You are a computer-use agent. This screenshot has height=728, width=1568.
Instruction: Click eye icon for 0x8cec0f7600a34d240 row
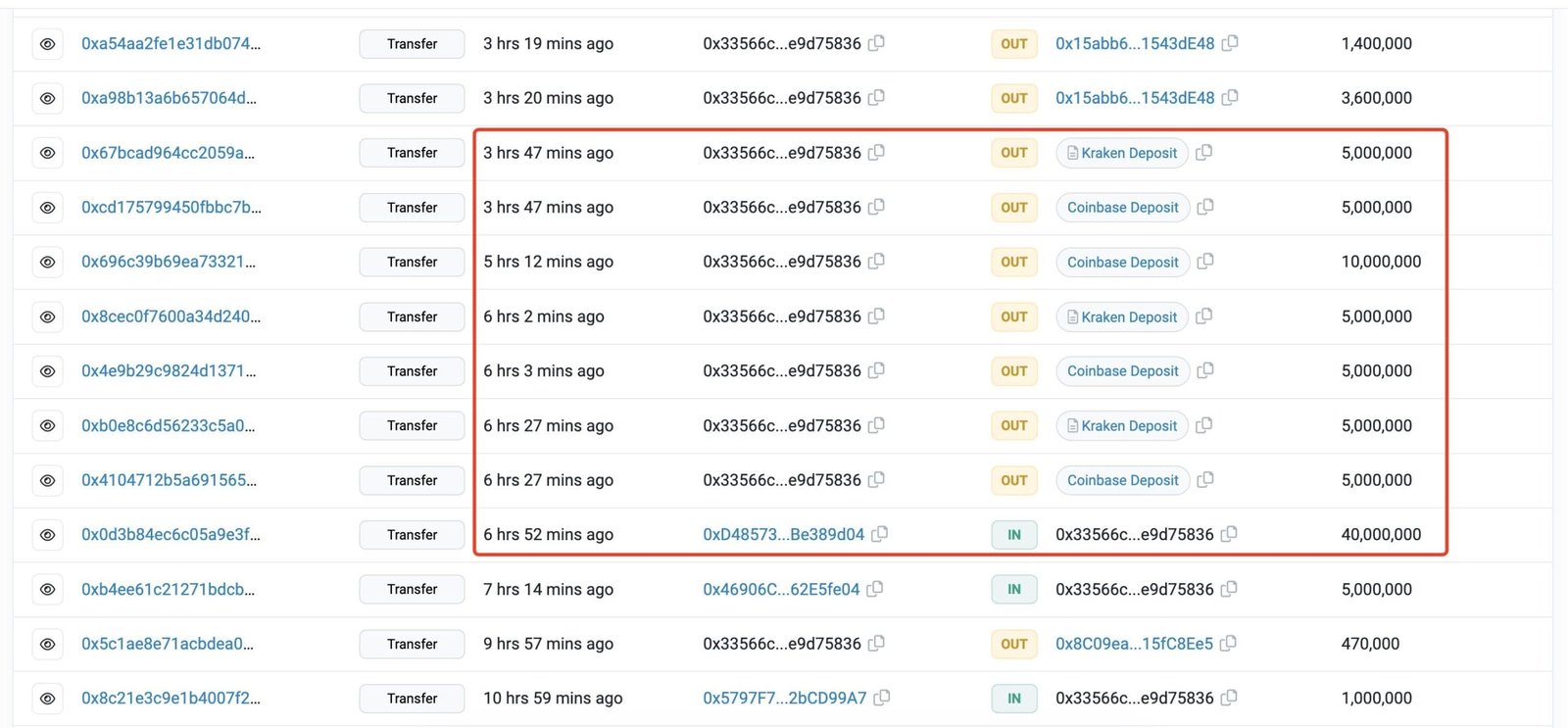pos(47,316)
